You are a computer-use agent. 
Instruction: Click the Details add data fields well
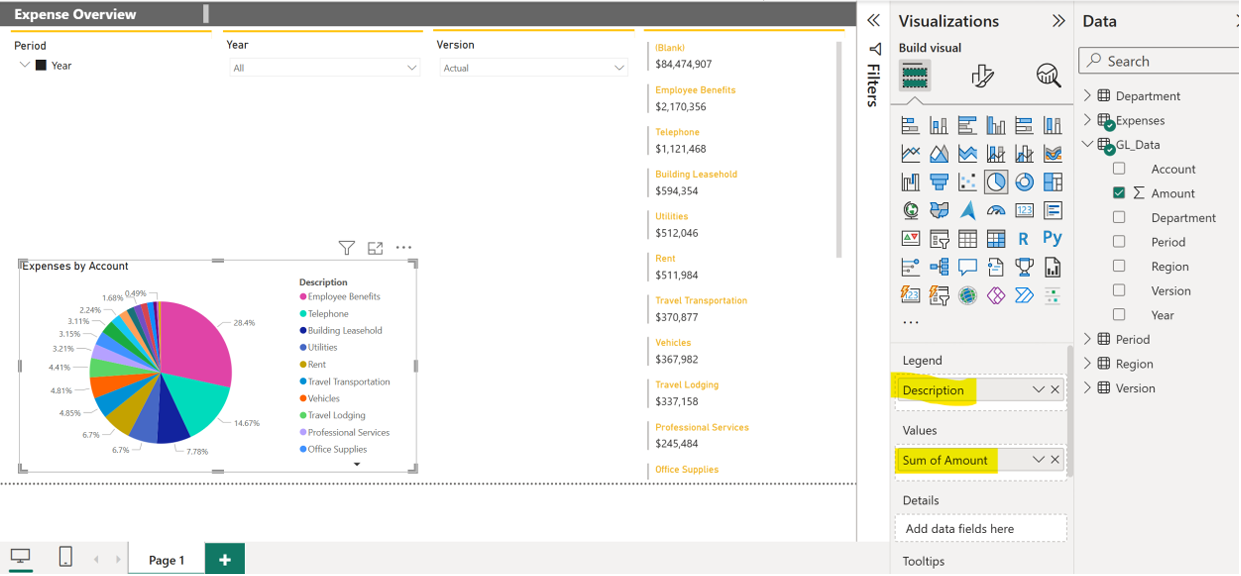click(981, 528)
